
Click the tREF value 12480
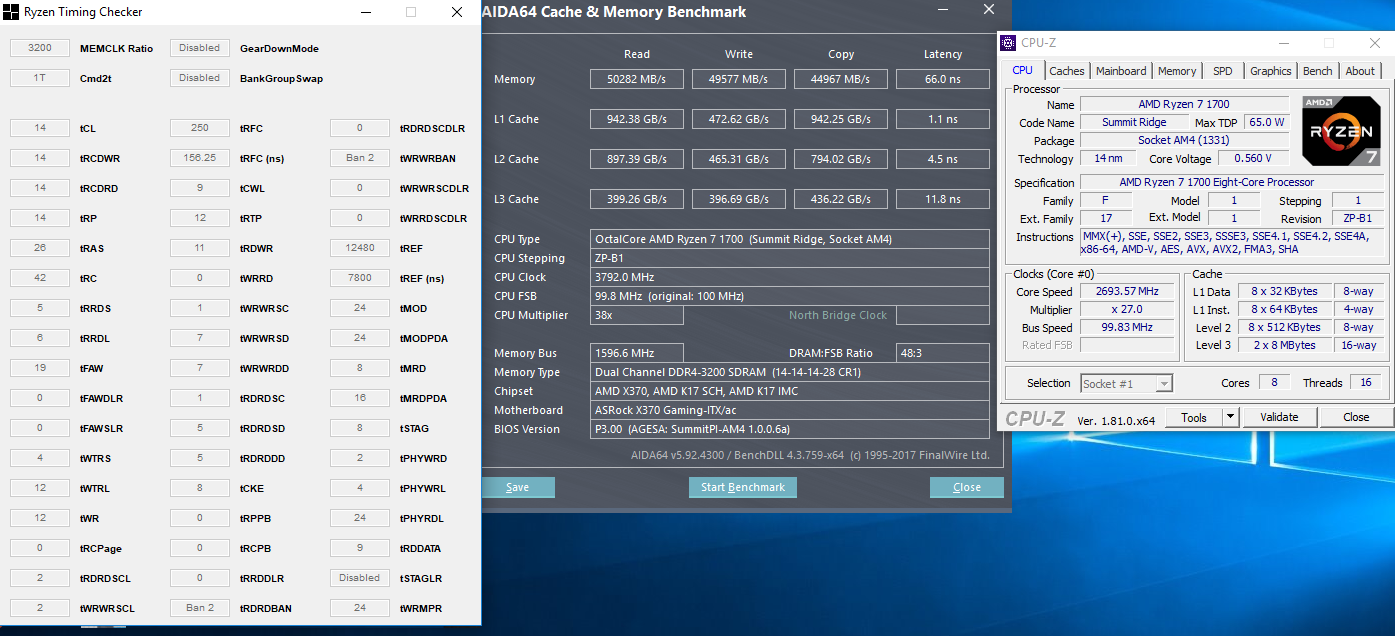point(360,248)
